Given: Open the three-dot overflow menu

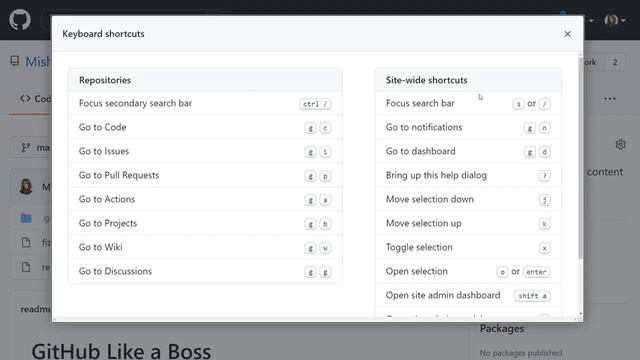Looking at the screenshot, I should [x=610, y=99].
